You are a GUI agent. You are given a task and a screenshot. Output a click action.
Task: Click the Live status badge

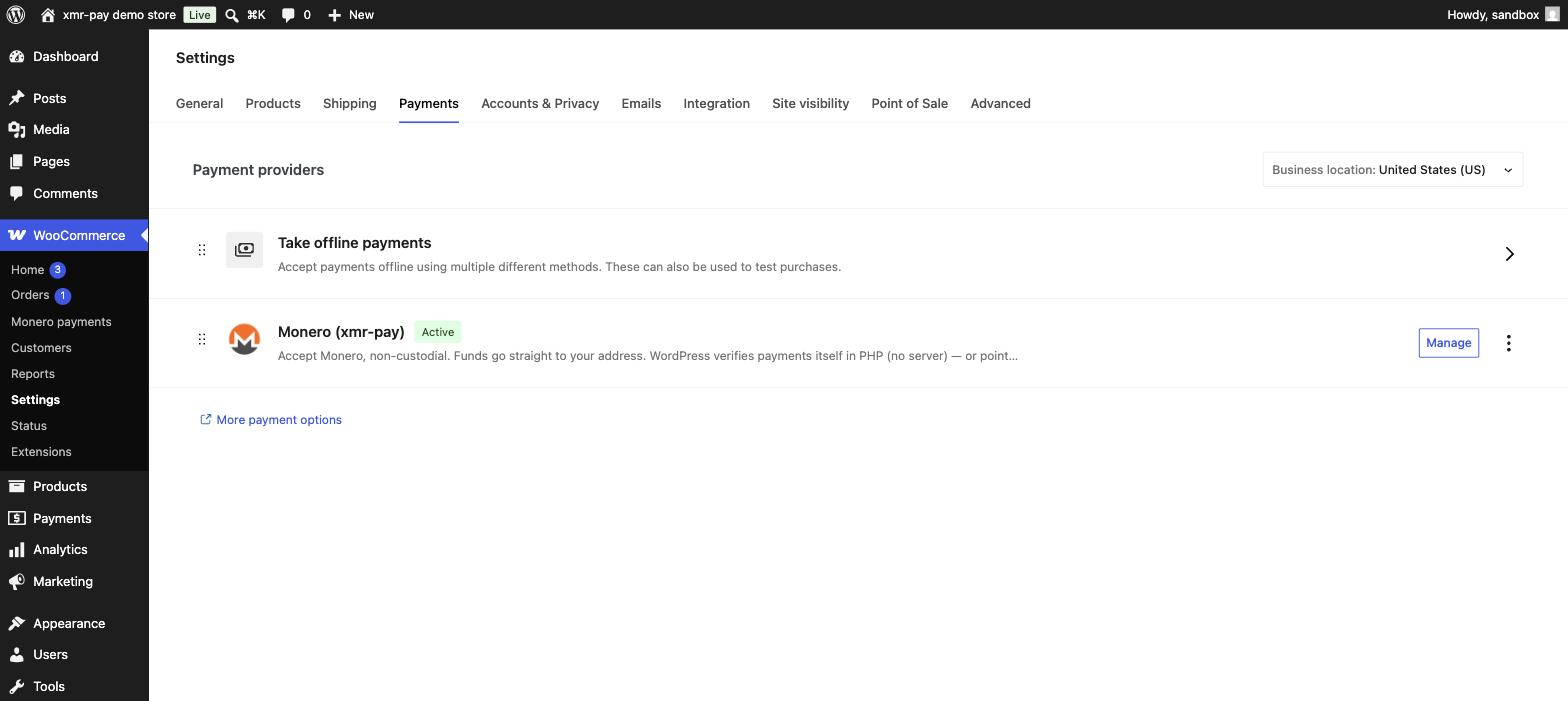(x=199, y=15)
